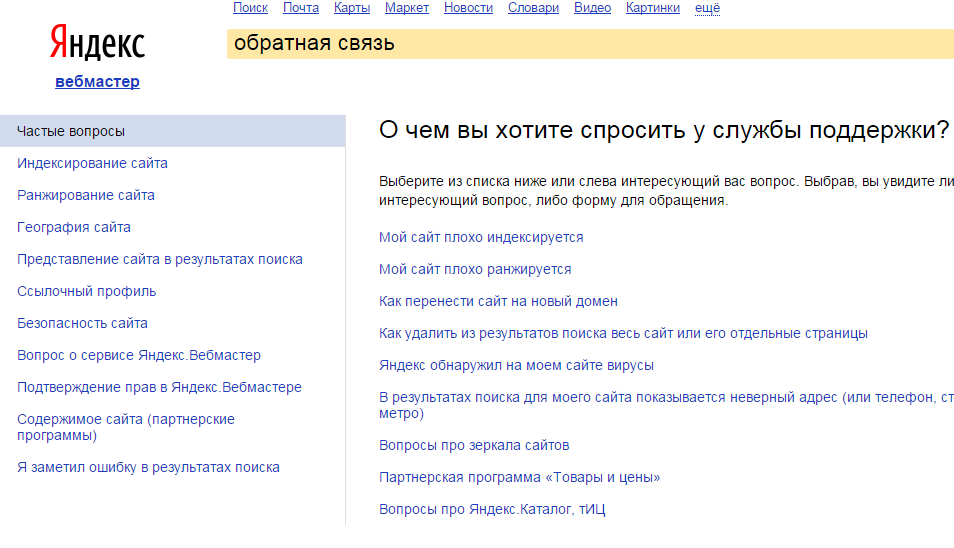The height and width of the screenshot is (548, 954).
Task: Click the Яндекс logo
Action: (97, 44)
